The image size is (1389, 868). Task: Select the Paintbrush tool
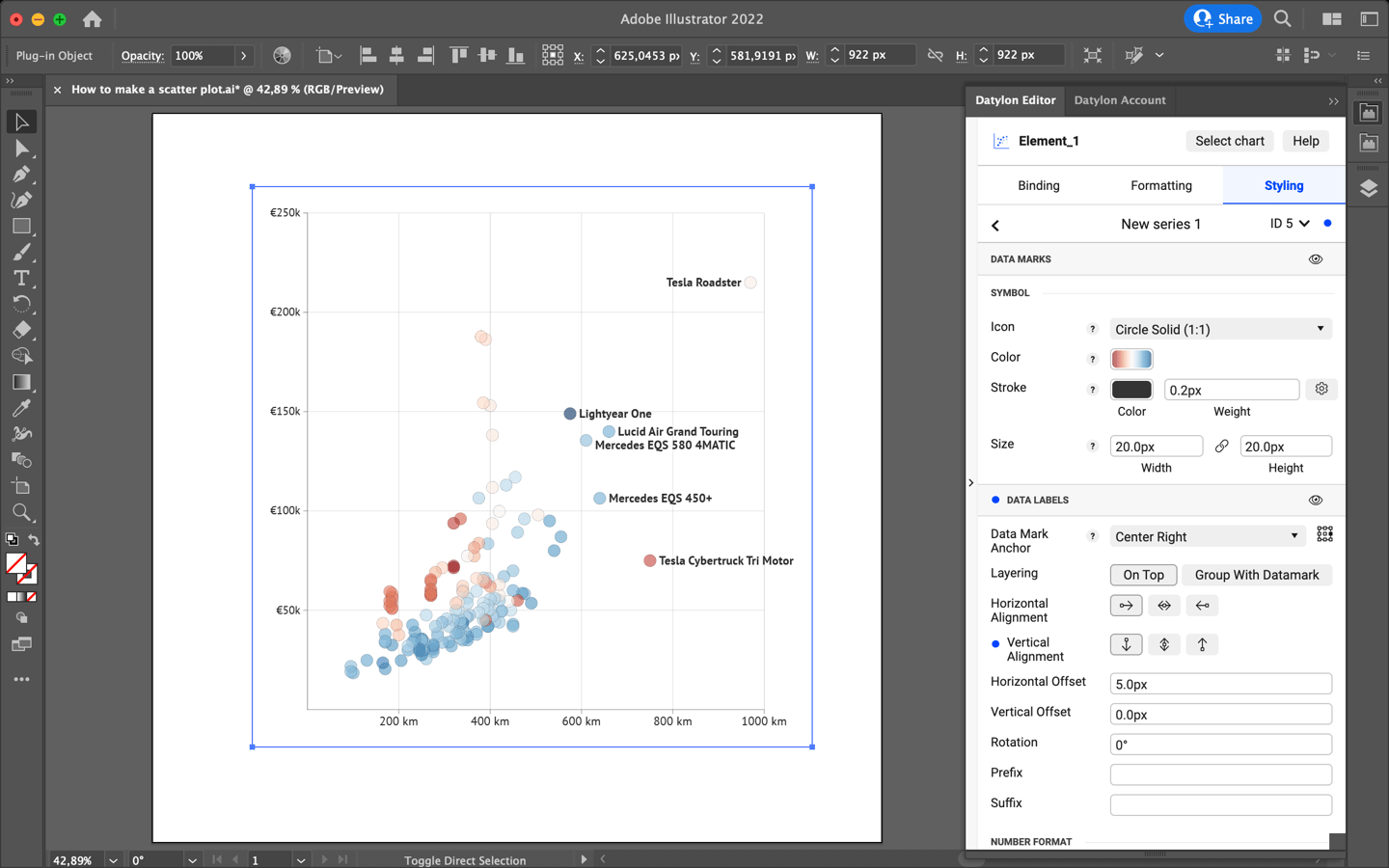click(21, 252)
